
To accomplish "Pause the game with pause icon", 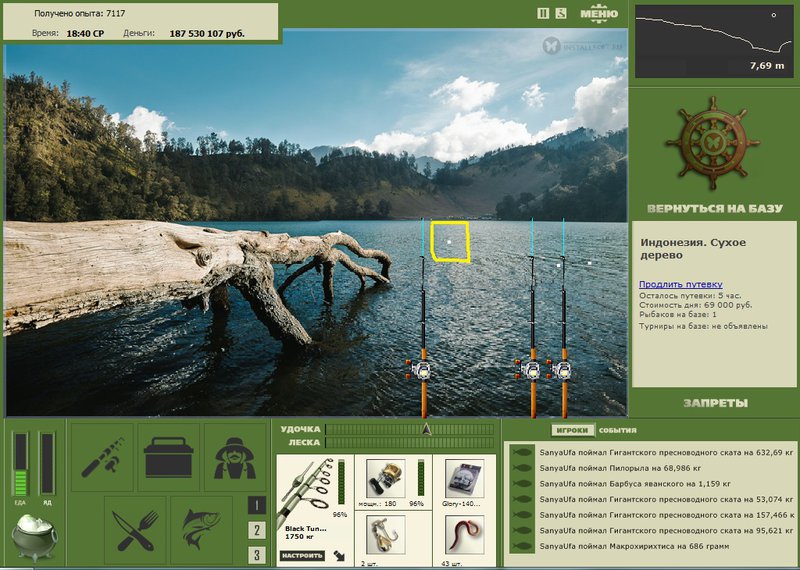I will (543, 14).
